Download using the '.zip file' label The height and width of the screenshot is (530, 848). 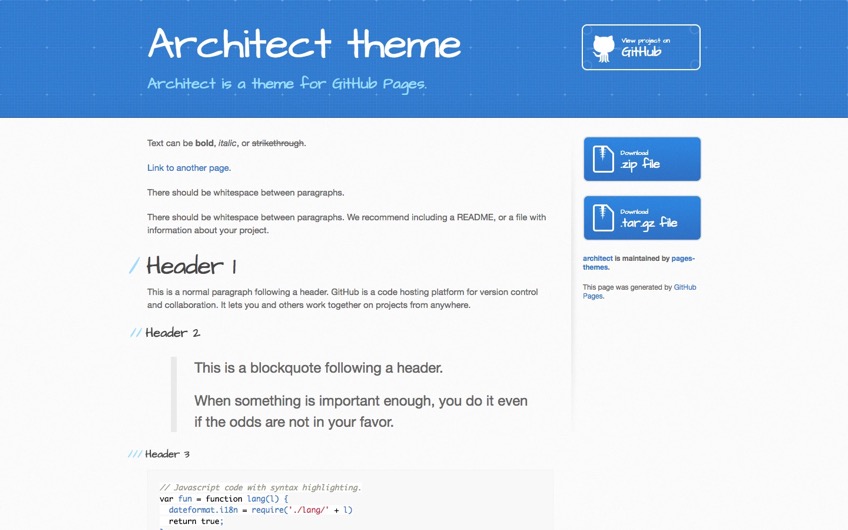coord(640,164)
